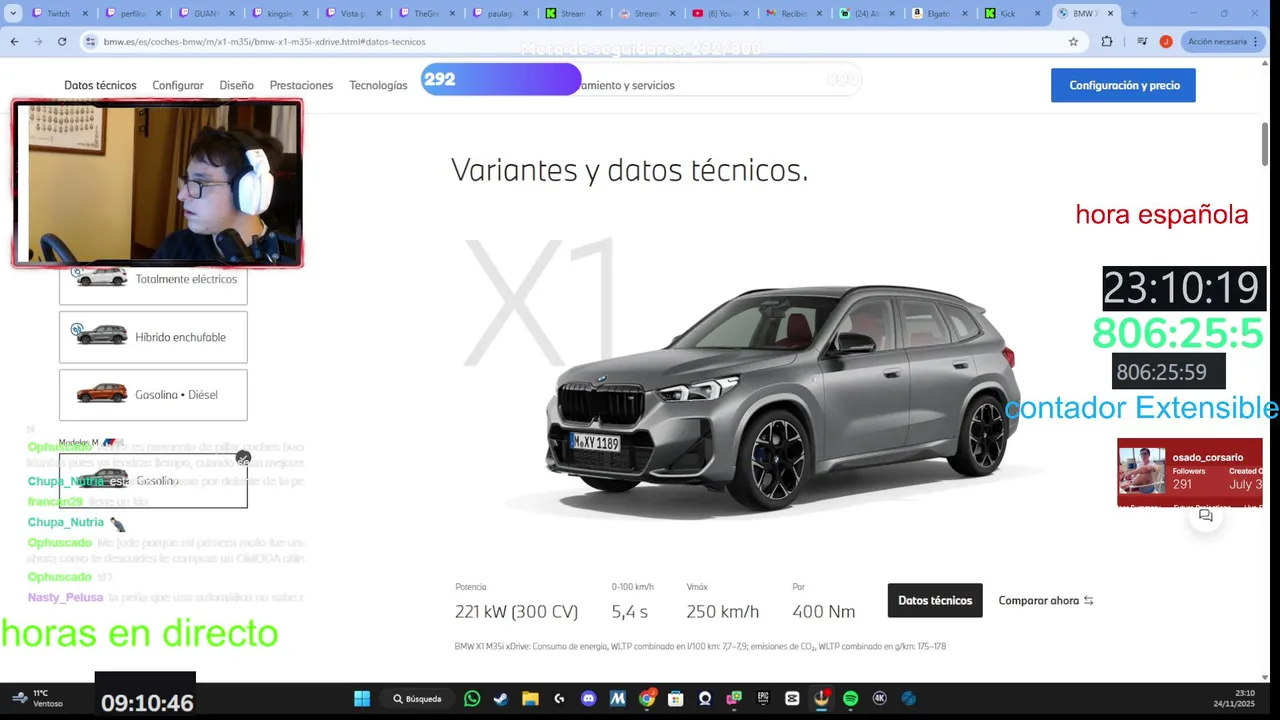Open Logitech G HUB taskbar icon
Screen dimensions: 1280x720
pos(559,699)
